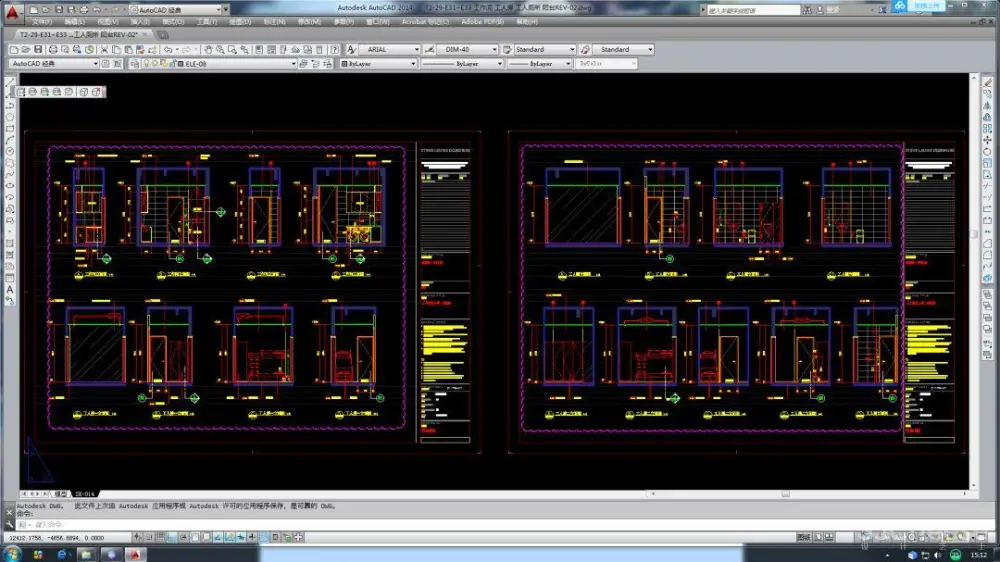Click the new drawing icon in standard toolbar
This screenshot has width=1000, height=562.
coord(15,49)
